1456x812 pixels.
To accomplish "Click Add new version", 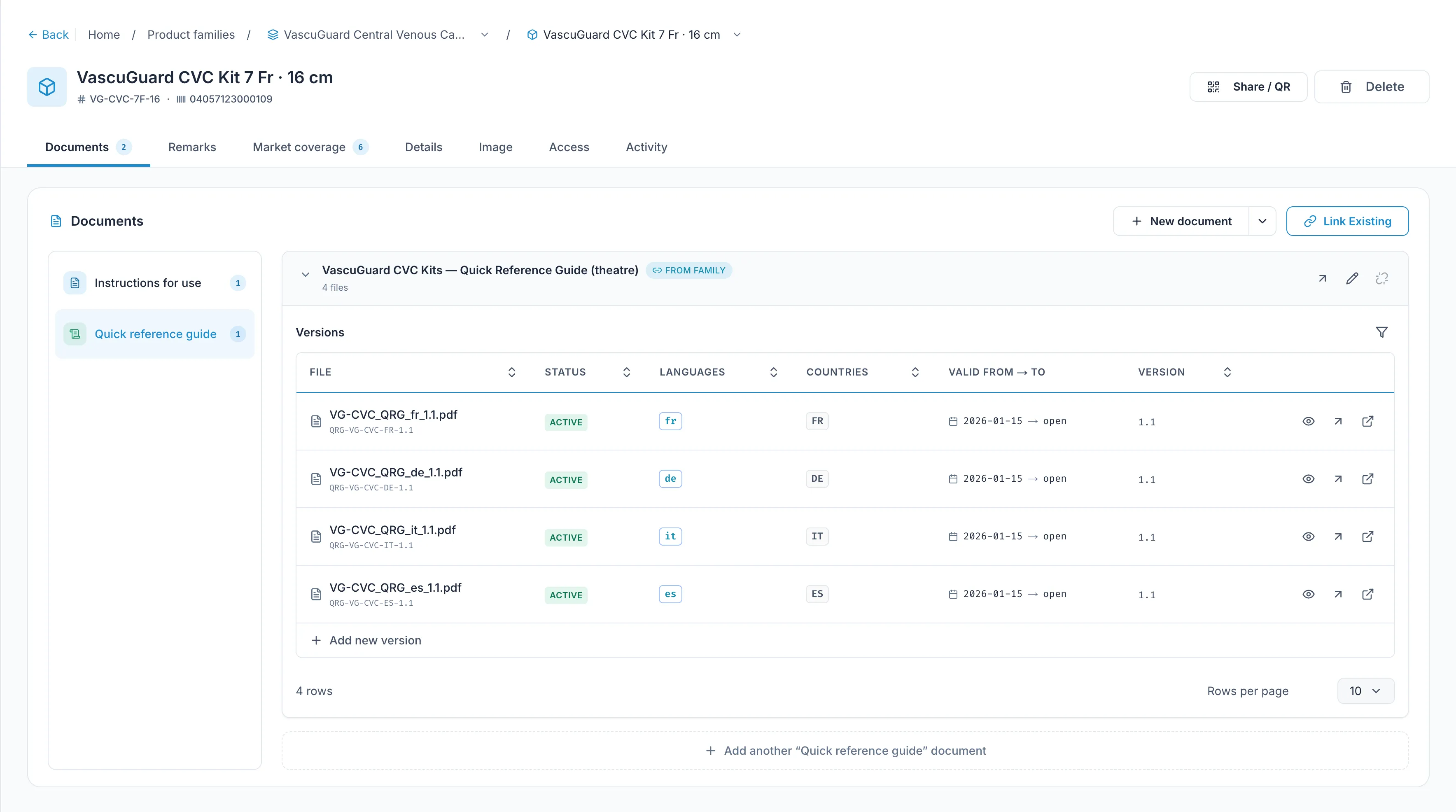I will click(x=366, y=641).
